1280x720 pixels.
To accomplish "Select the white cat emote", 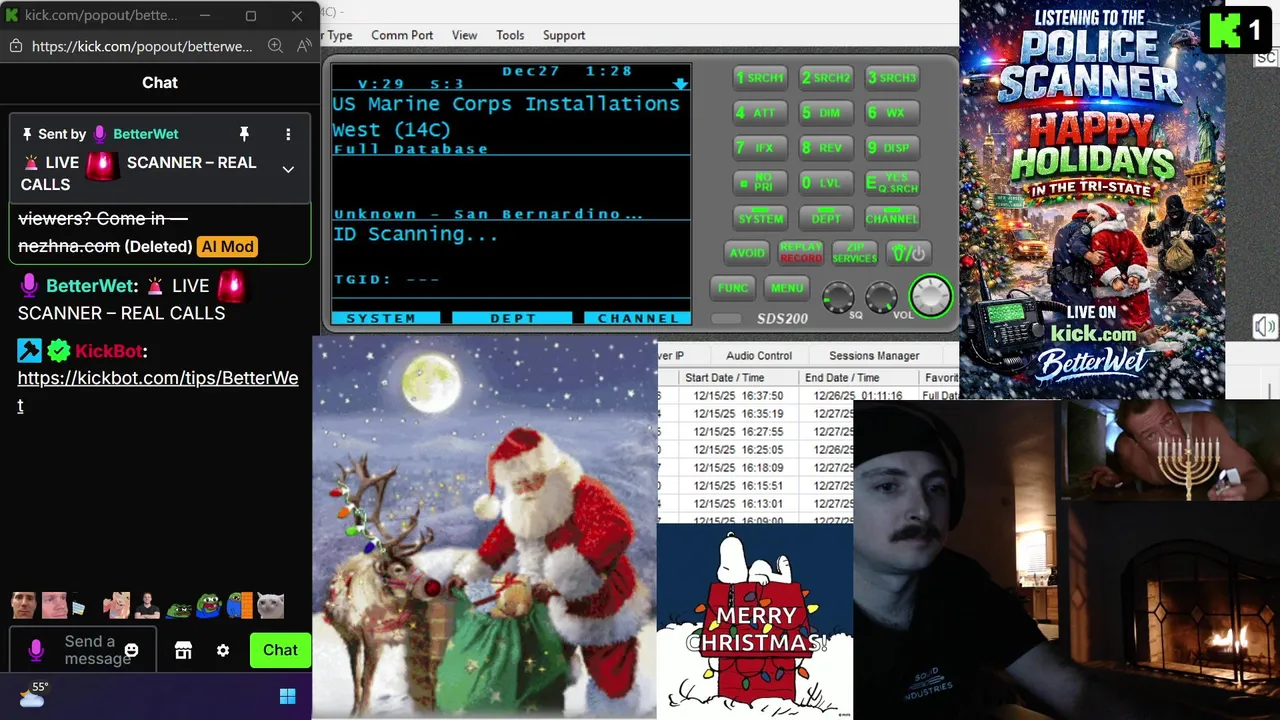I will point(270,605).
